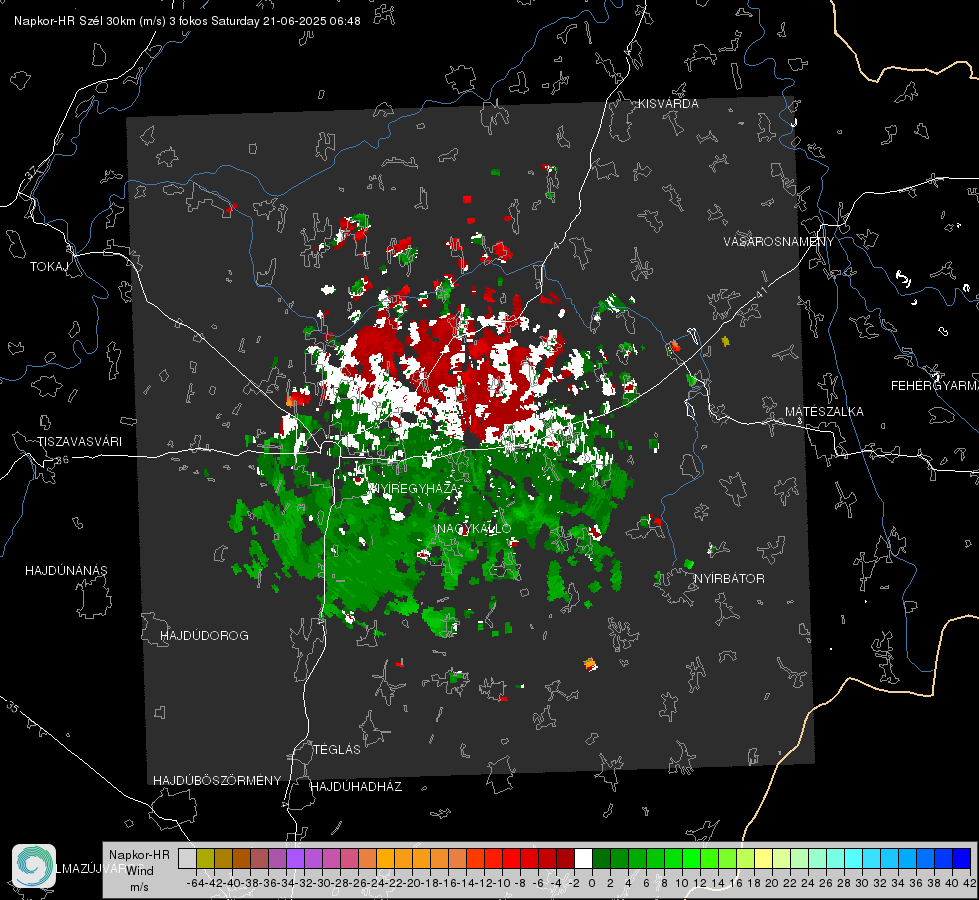Click the NYÍREGYHÁZA city label
979x900 pixels.
[415, 488]
